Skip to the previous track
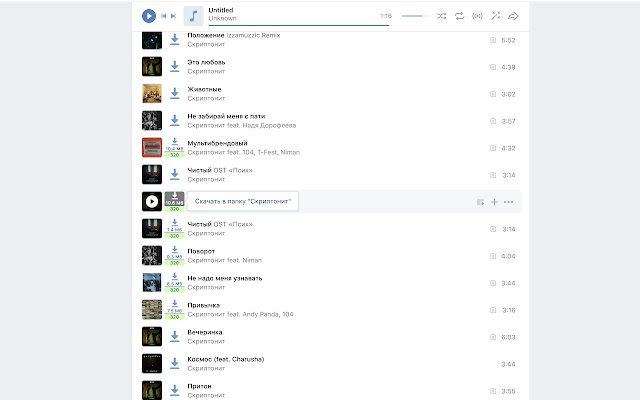 click(x=164, y=16)
